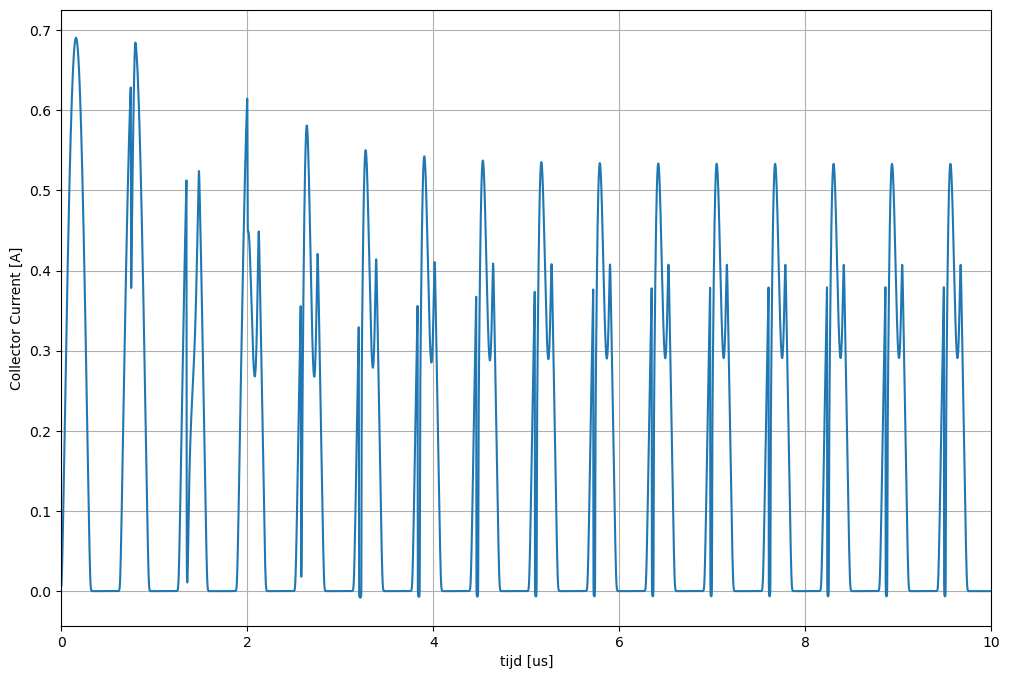Click the last tall peak before 10 us
This screenshot has width=1010, height=679.
[x=950, y=164]
